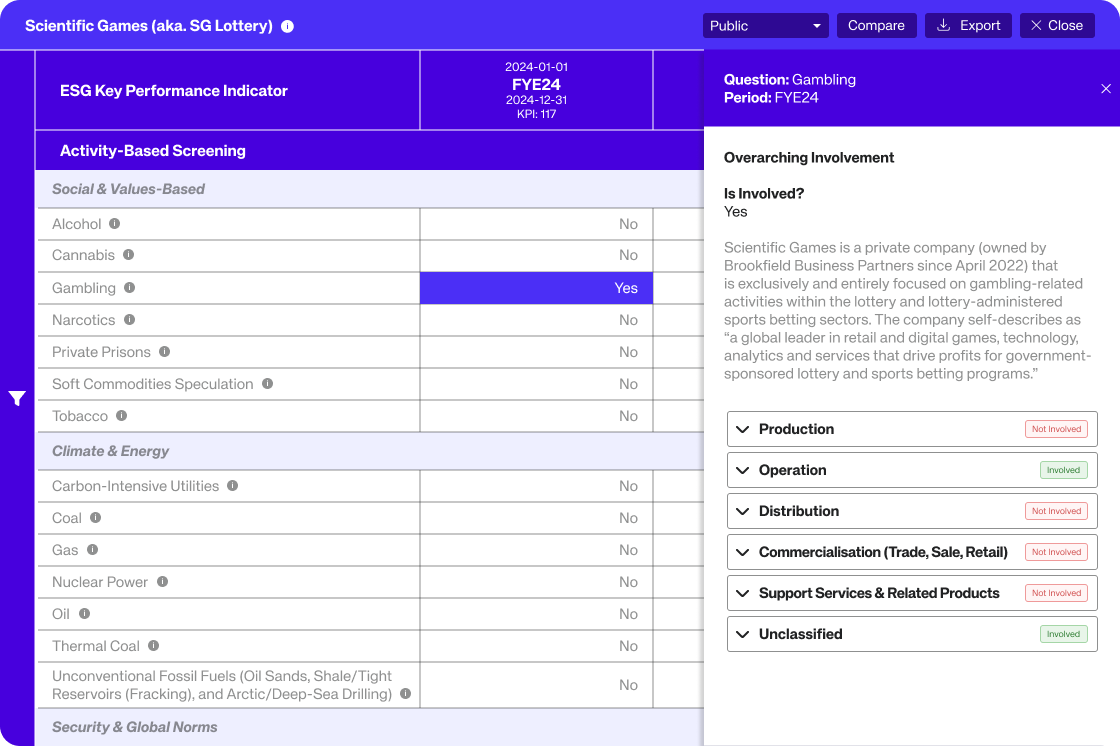Select the Gambling Yes cell for FYE24
The image size is (1120, 746).
click(x=536, y=288)
